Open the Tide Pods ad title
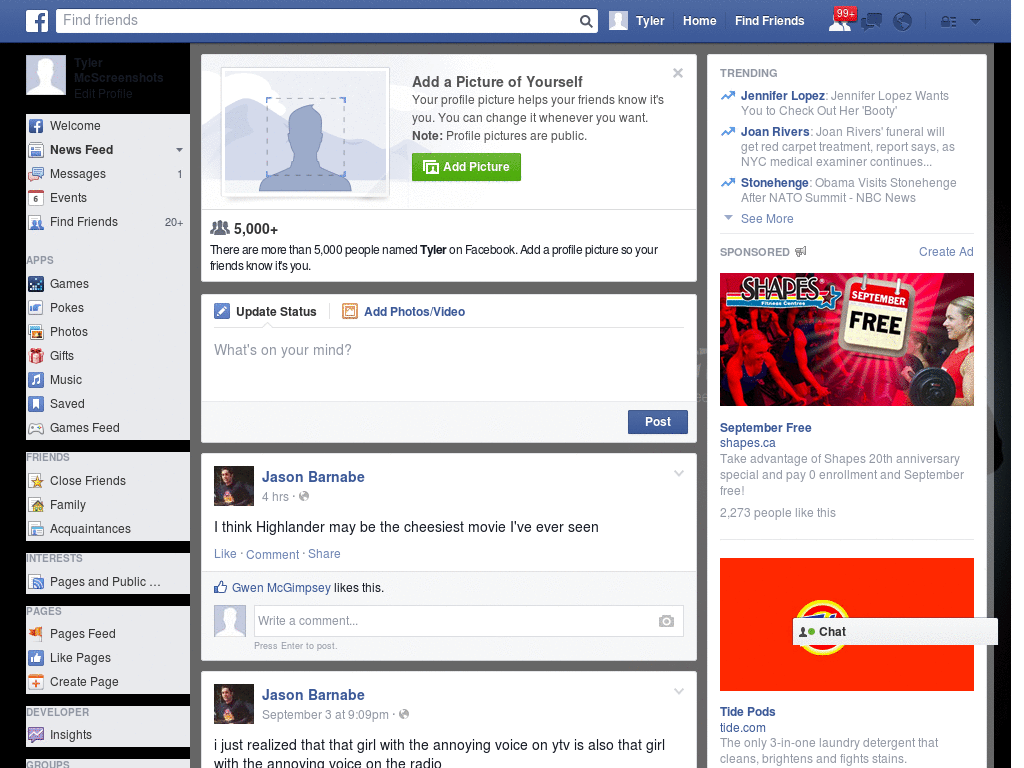 pyautogui.click(x=747, y=712)
